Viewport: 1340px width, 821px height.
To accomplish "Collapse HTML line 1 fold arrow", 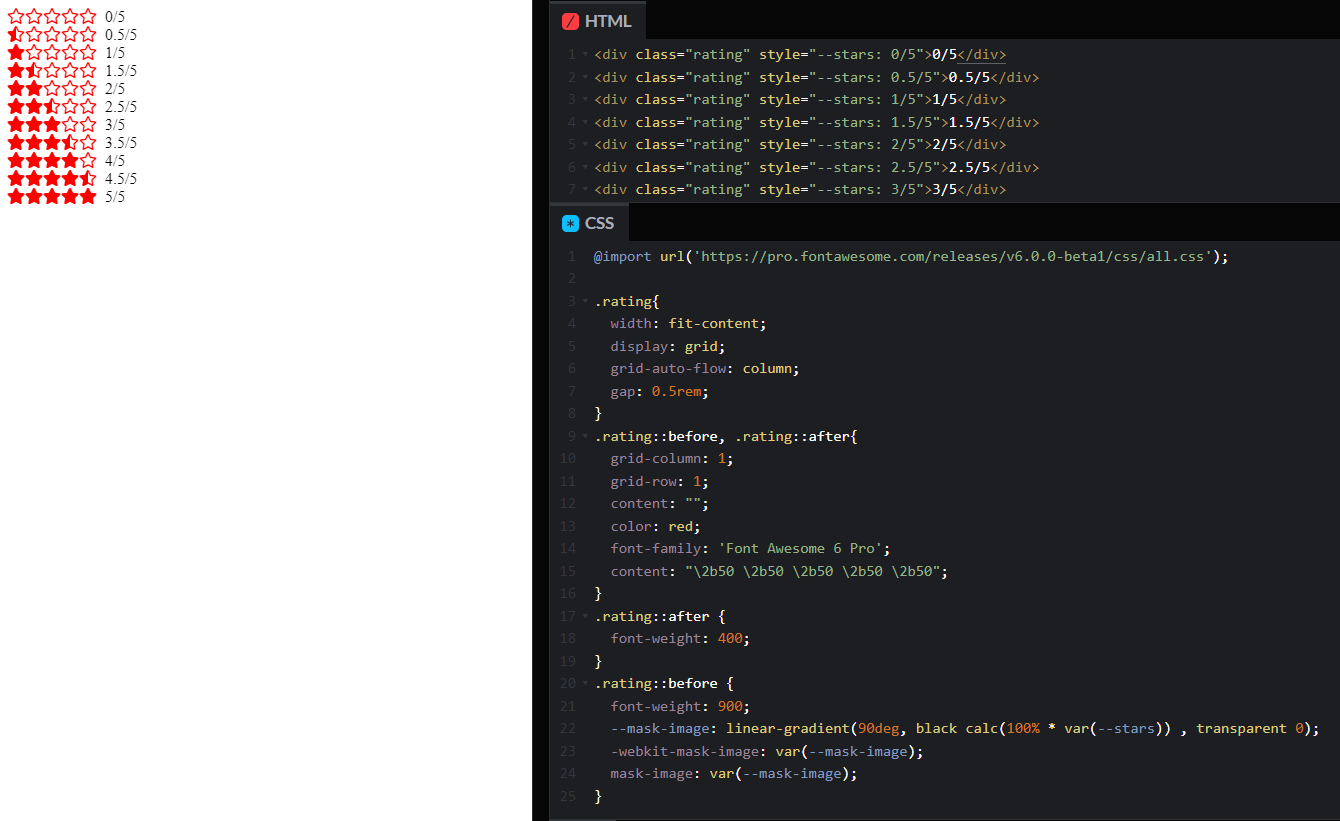I will tap(585, 55).
